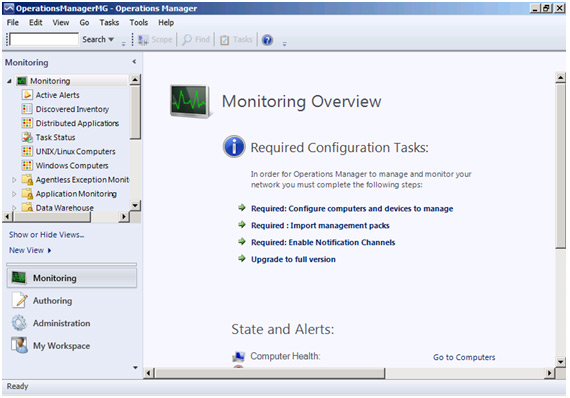Click Show or Hide Views link
This screenshot has width=570, height=398.
(x=47, y=235)
